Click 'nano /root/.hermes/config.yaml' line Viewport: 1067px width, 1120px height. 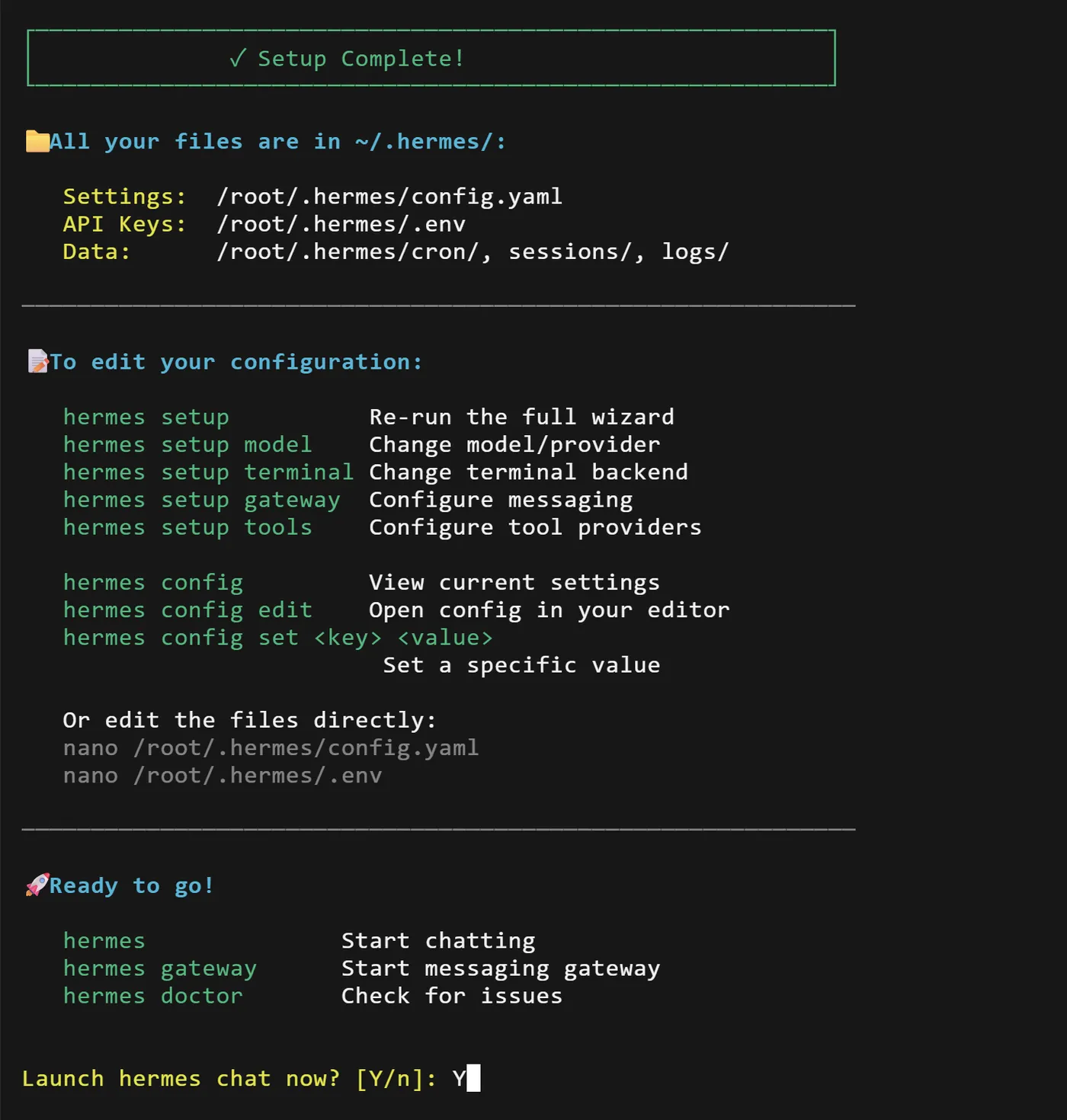click(x=271, y=748)
